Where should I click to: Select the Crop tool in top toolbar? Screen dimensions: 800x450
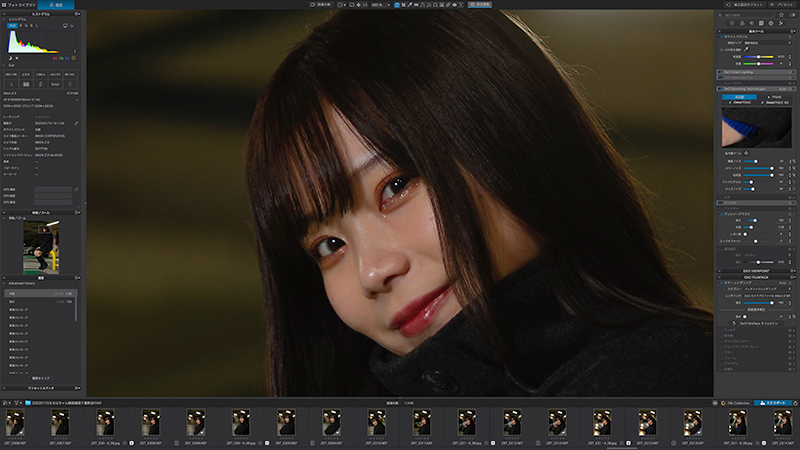point(403,5)
